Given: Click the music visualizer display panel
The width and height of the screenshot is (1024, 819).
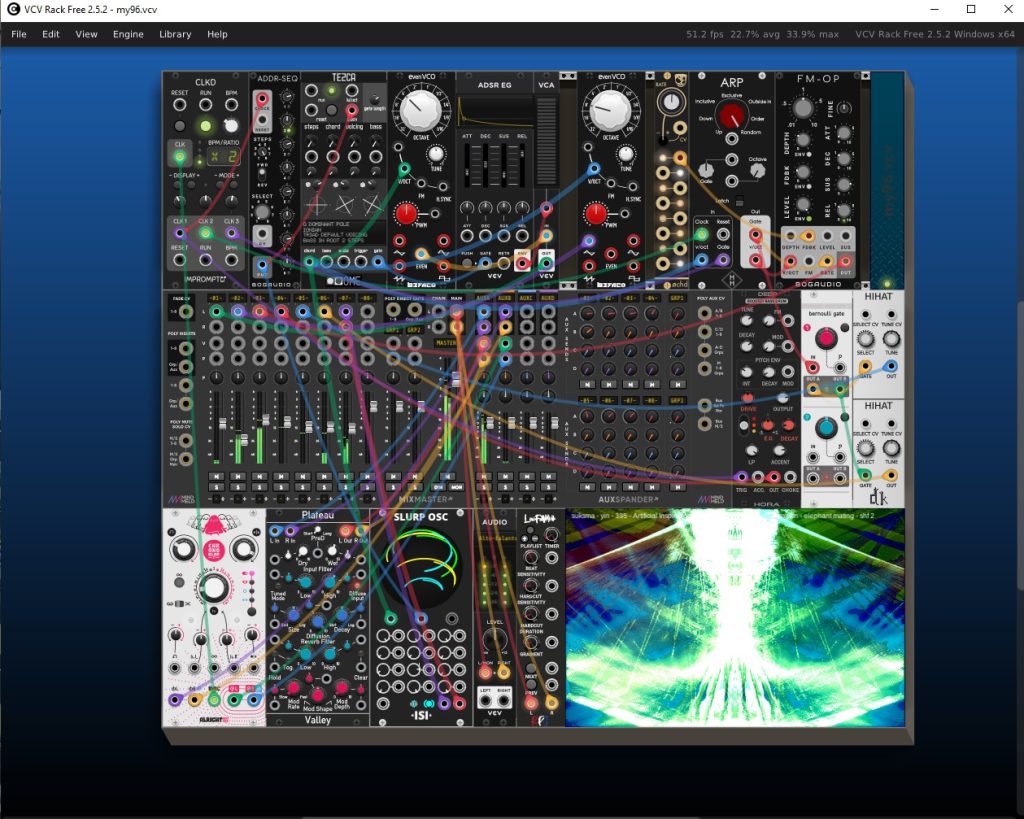Looking at the screenshot, I should tap(735, 618).
